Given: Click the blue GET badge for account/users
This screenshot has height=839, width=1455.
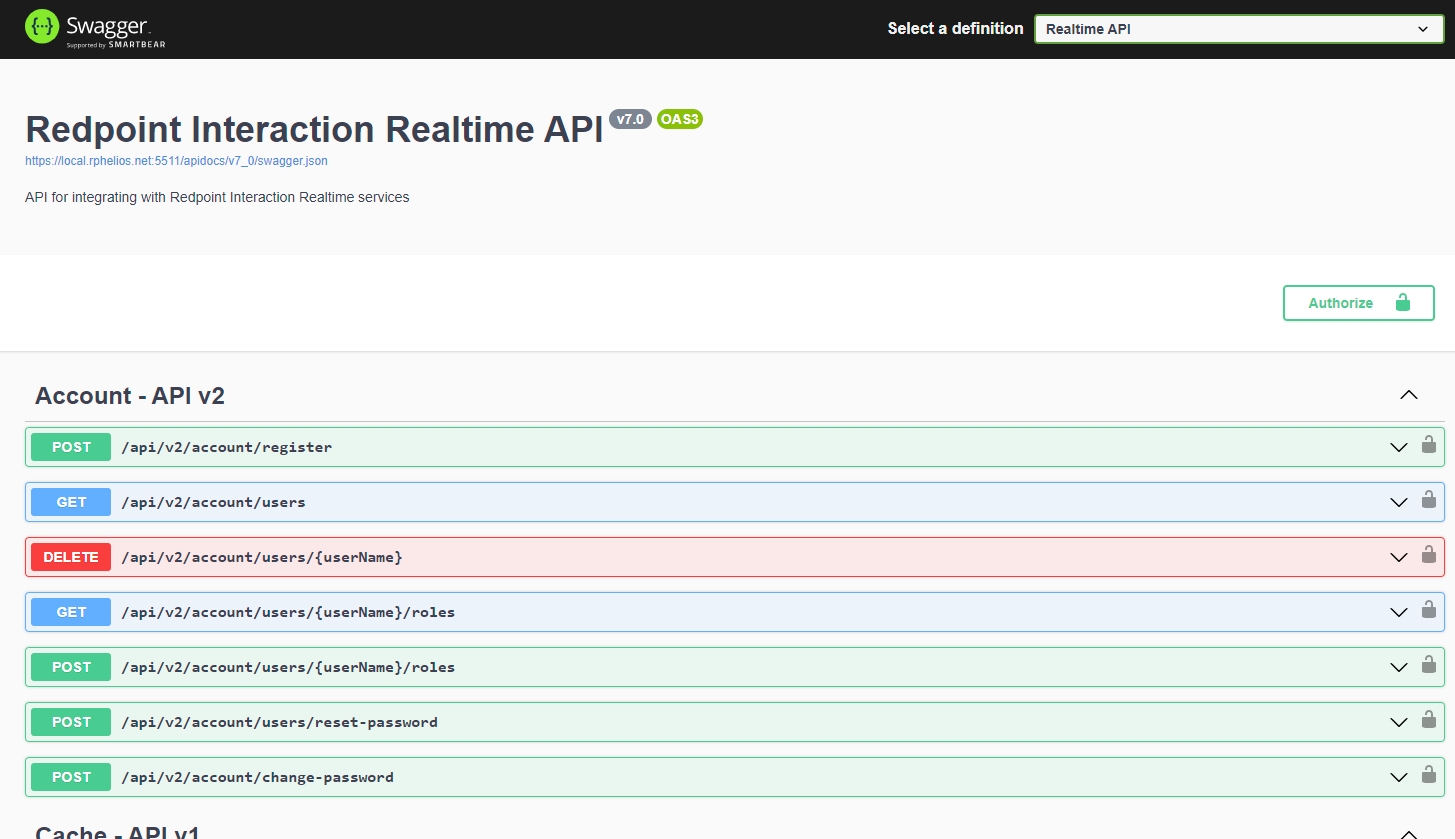Looking at the screenshot, I should [x=71, y=502].
